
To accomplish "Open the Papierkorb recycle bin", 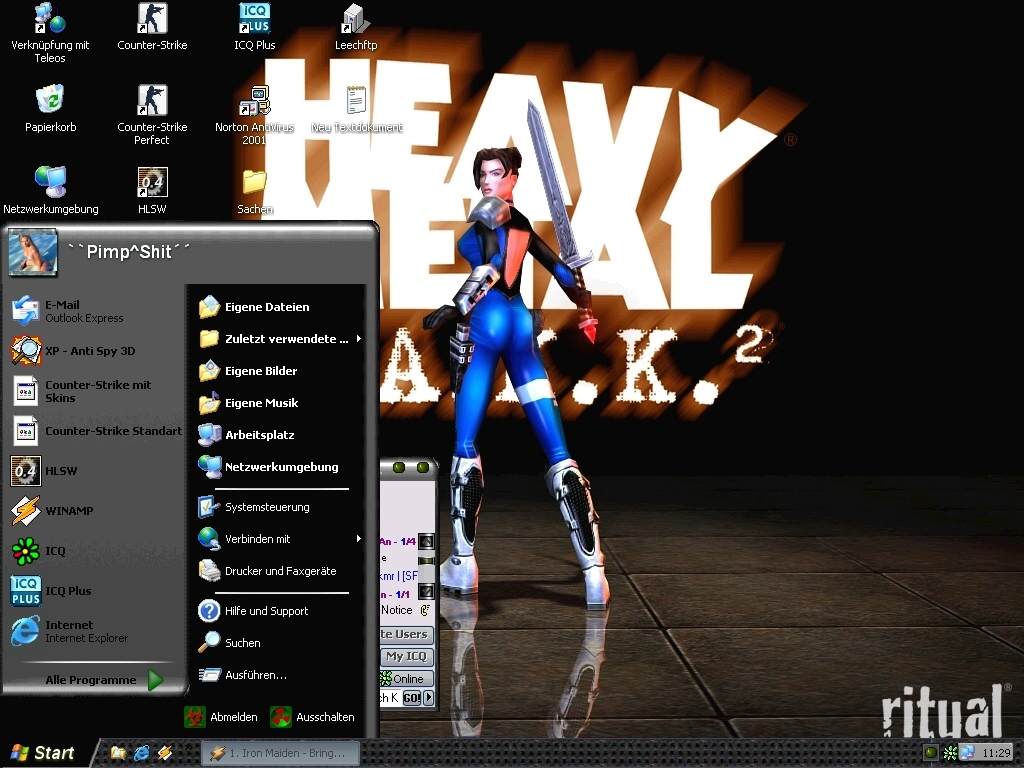I will (x=50, y=108).
